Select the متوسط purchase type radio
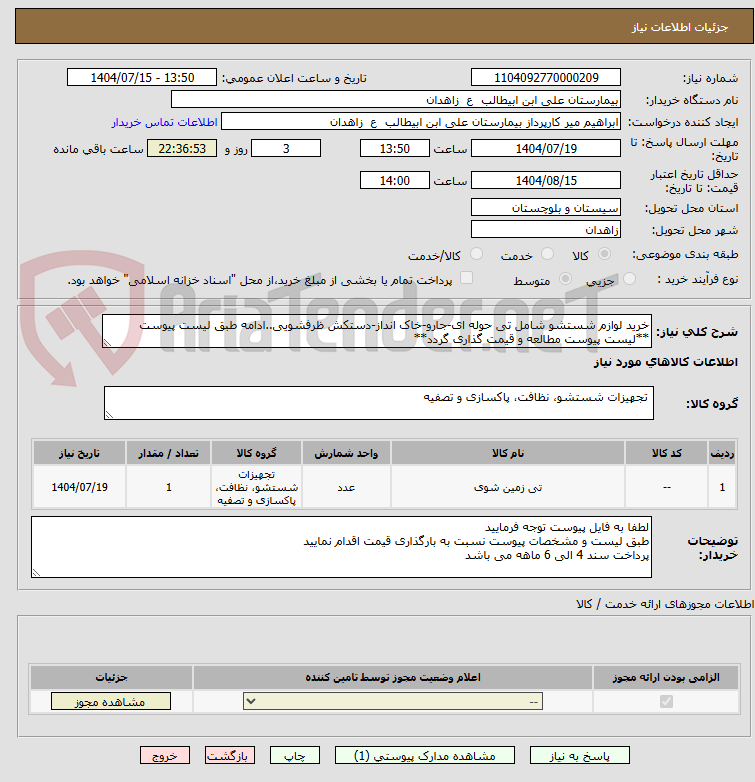 565,279
